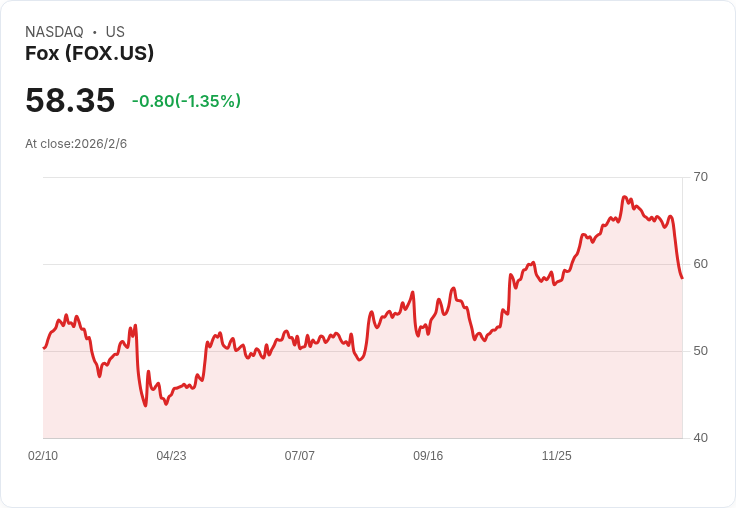The image size is (736, 508).
Task: Click the 70 y-axis label
Action: [x=700, y=177]
